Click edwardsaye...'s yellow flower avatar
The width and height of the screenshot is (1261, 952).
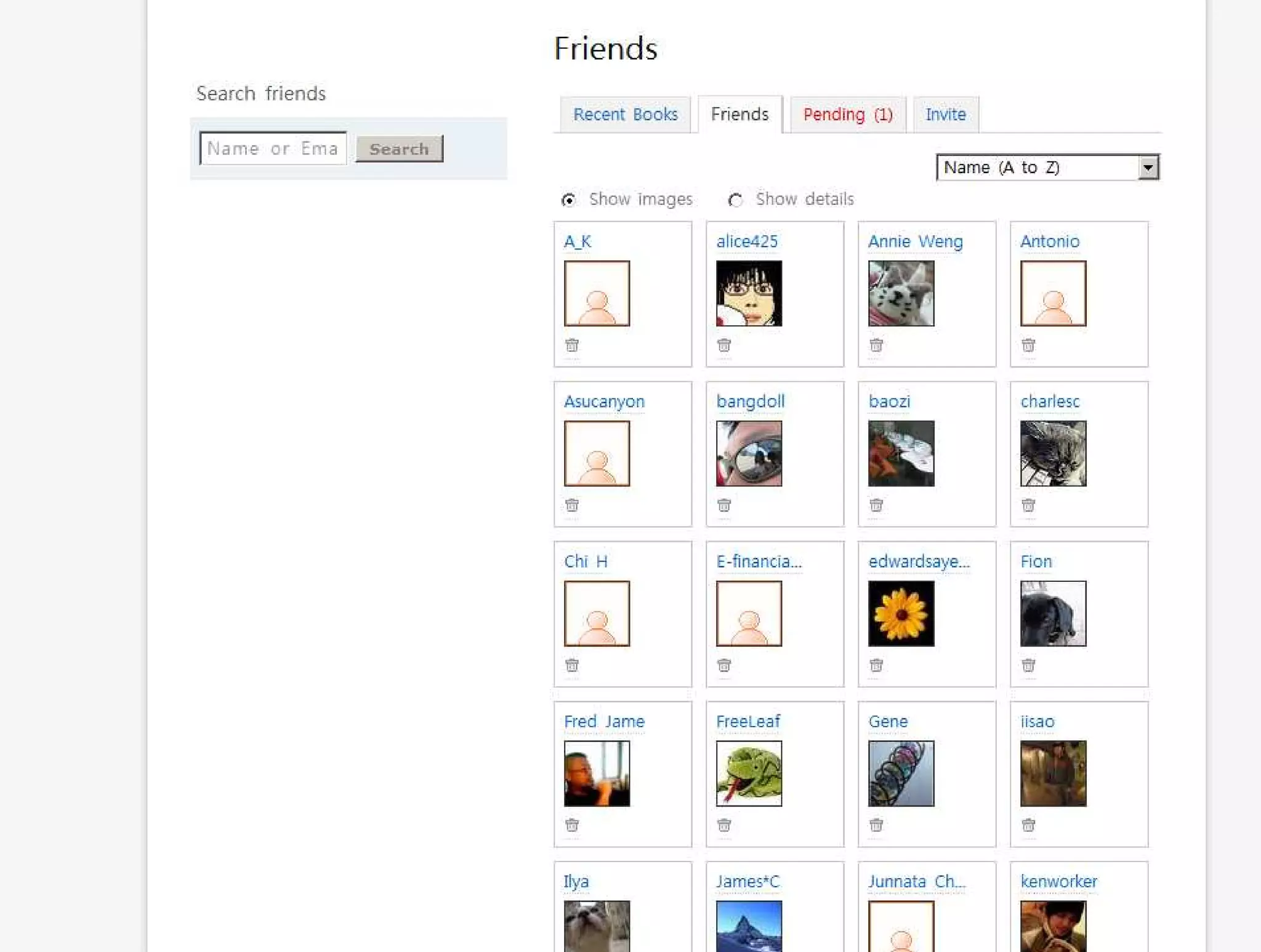tap(901, 613)
